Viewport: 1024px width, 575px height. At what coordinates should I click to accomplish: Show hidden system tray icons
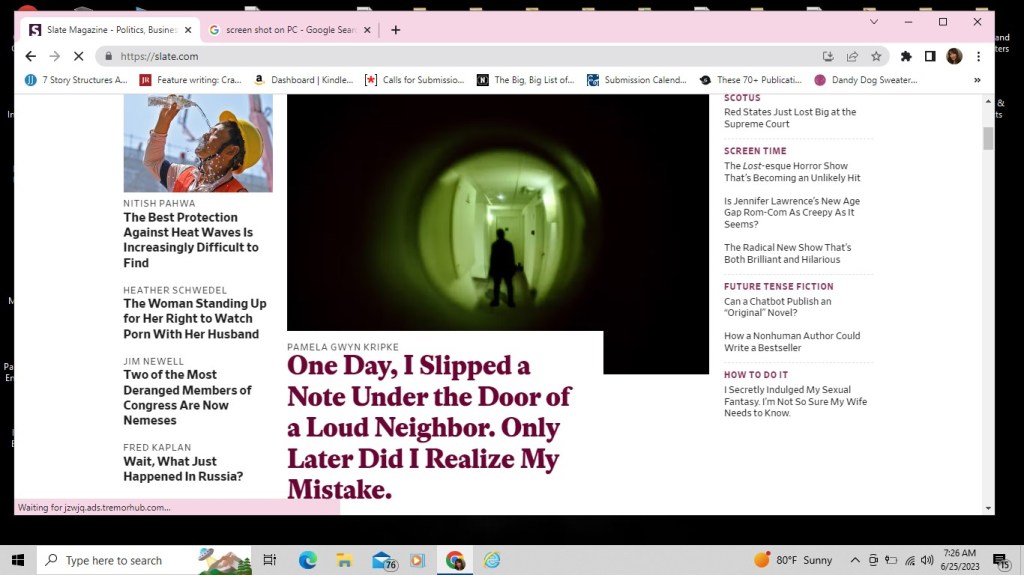(x=855, y=560)
